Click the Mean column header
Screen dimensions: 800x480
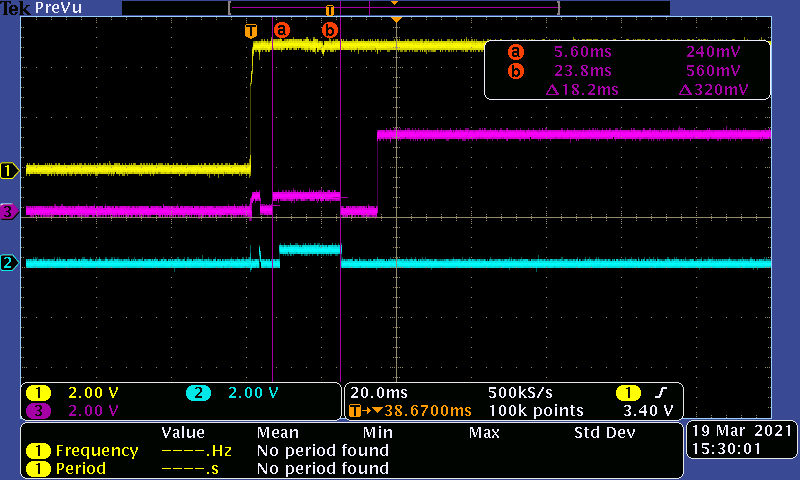pyautogui.click(x=277, y=433)
